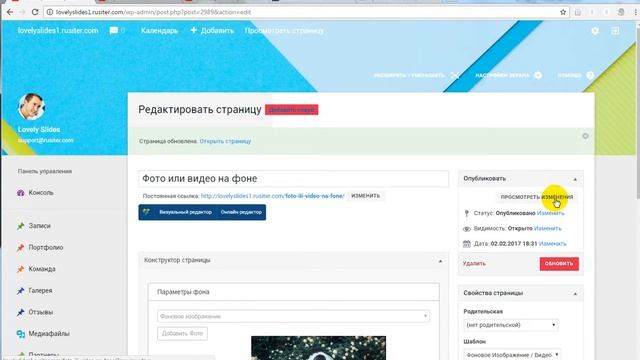
Task: Click the Видимость eye icon
Action: (467, 229)
